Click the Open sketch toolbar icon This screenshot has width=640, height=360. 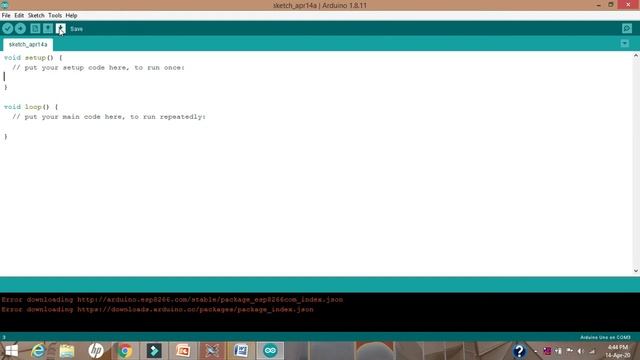coord(48,29)
